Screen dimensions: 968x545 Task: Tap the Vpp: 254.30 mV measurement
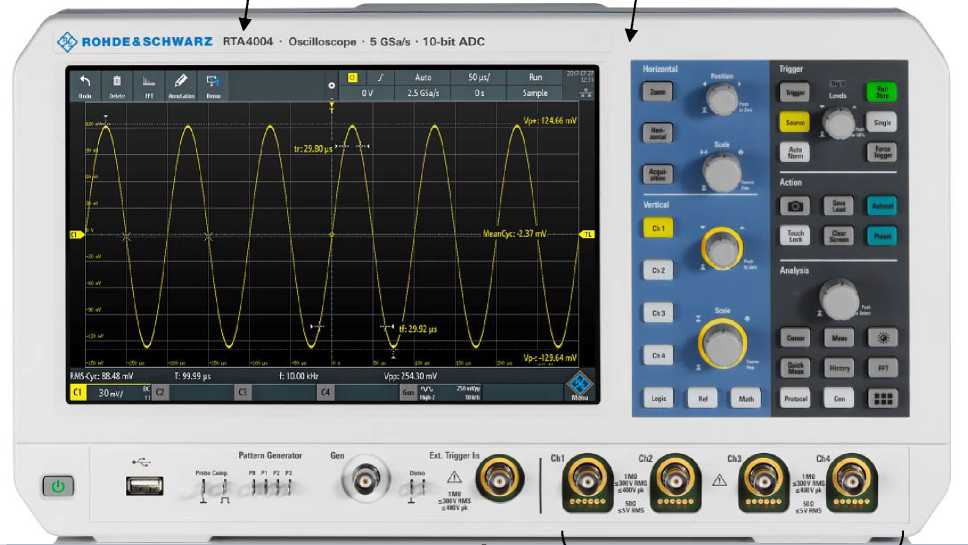coord(411,376)
